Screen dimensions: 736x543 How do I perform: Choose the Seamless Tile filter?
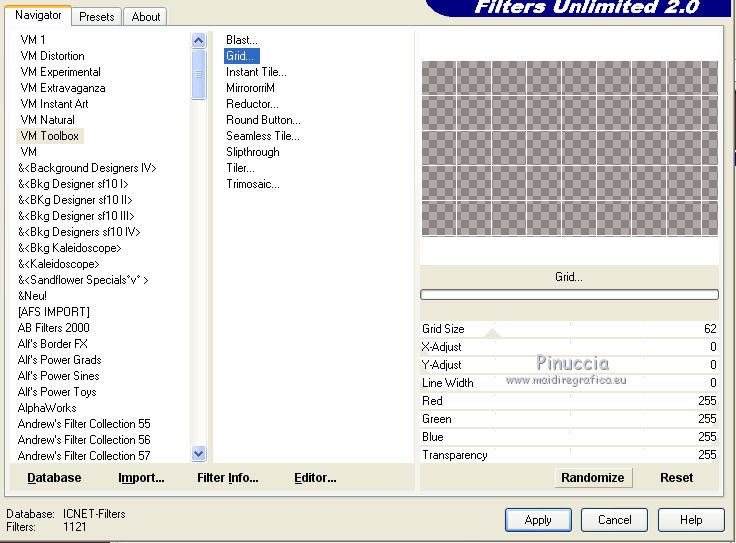tap(262, 136)
